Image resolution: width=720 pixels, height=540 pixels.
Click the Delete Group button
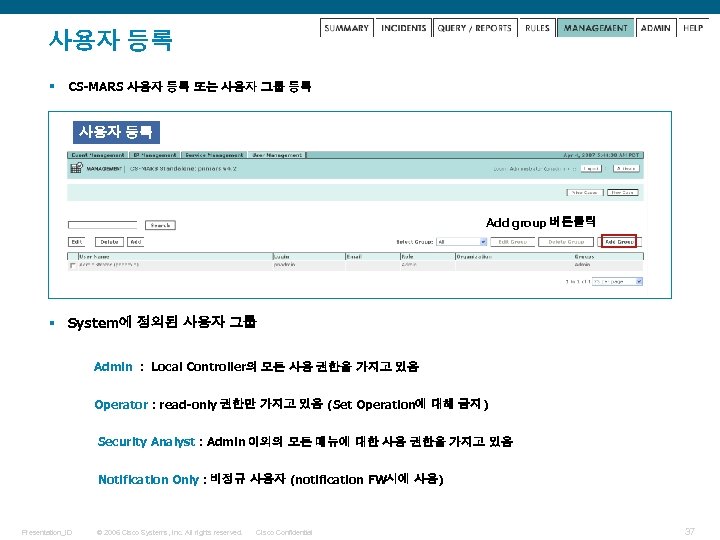[566, 242]
